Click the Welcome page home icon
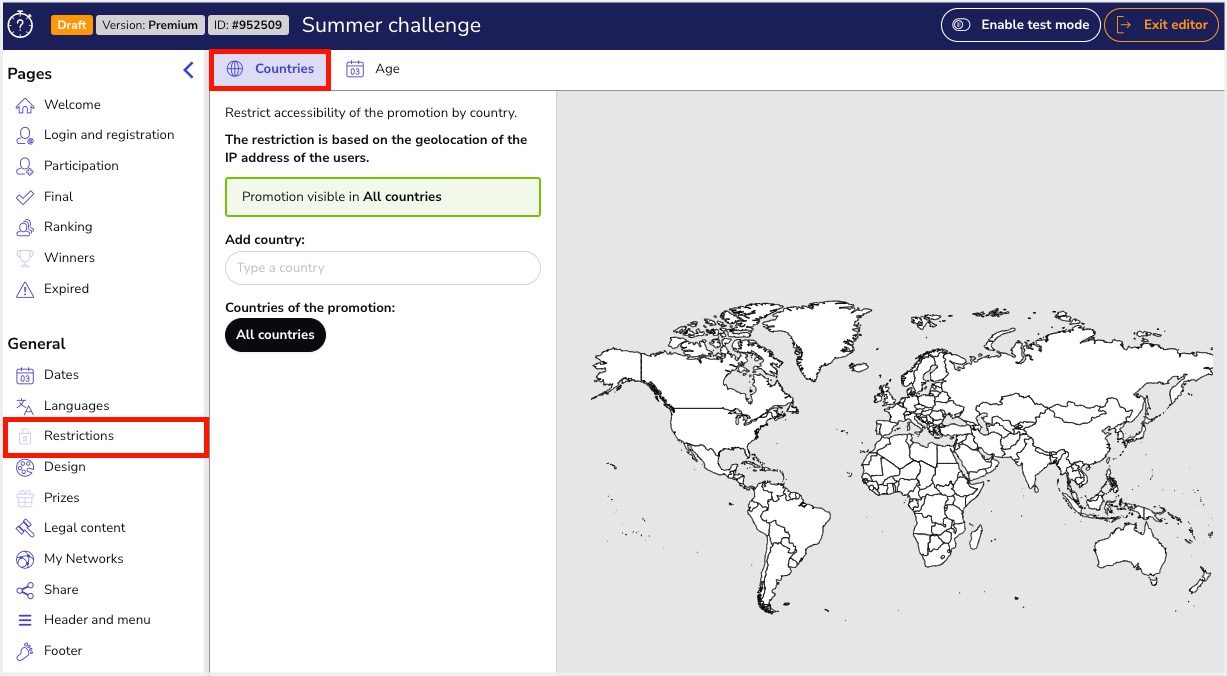 coord(25,105)
